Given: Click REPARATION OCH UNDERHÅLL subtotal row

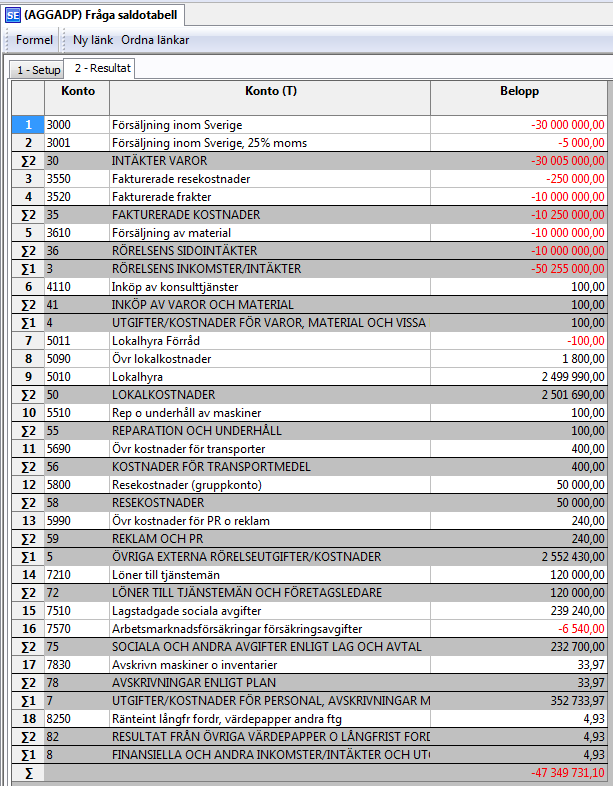Looking at the screenshot, I should (x=310, y=431).
